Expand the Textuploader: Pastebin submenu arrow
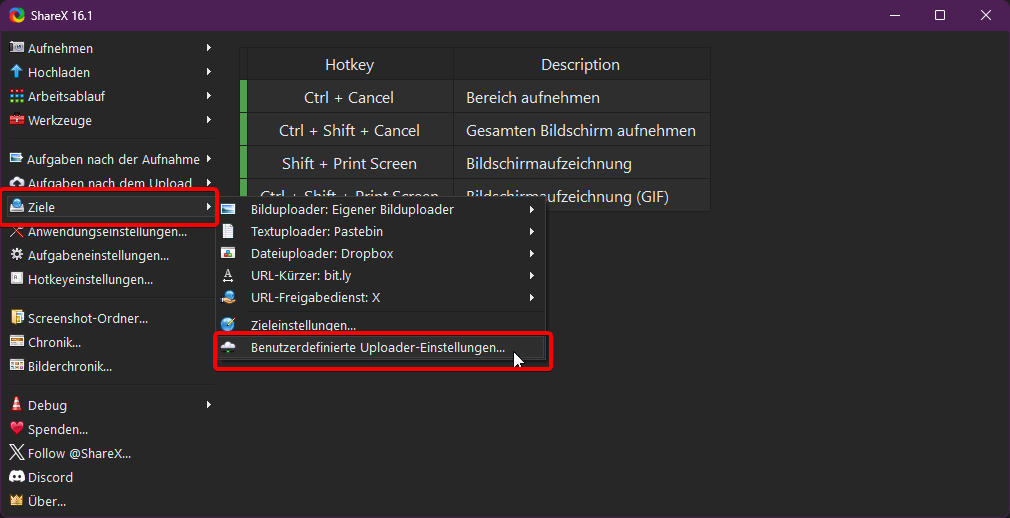The height and width of the screenshot is (518, 1010). 531,232
